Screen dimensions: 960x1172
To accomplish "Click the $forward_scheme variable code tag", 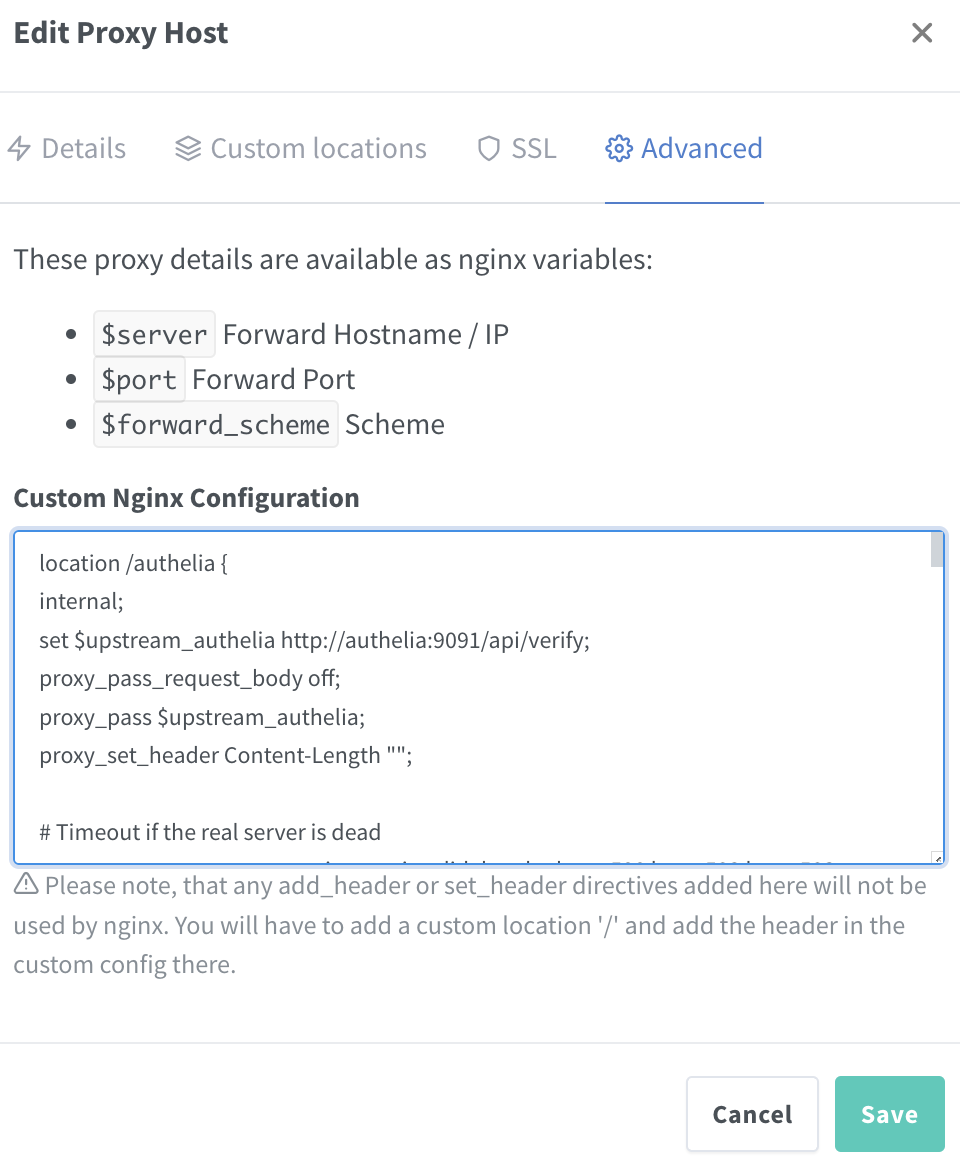I will pos(215,424).
